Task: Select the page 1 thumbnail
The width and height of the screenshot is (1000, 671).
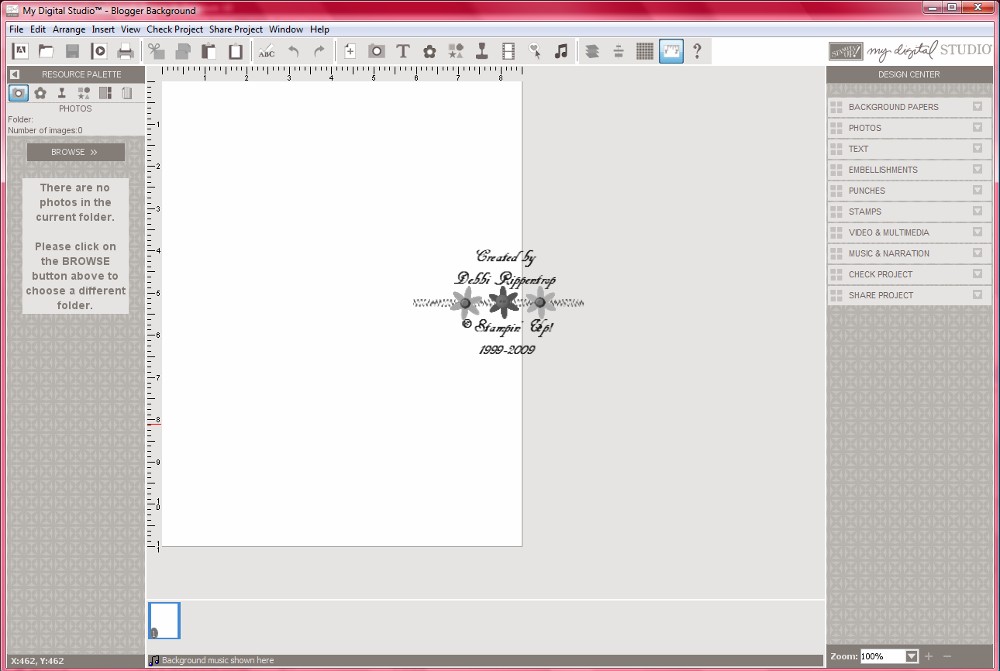Action: (x=165, y=620)
